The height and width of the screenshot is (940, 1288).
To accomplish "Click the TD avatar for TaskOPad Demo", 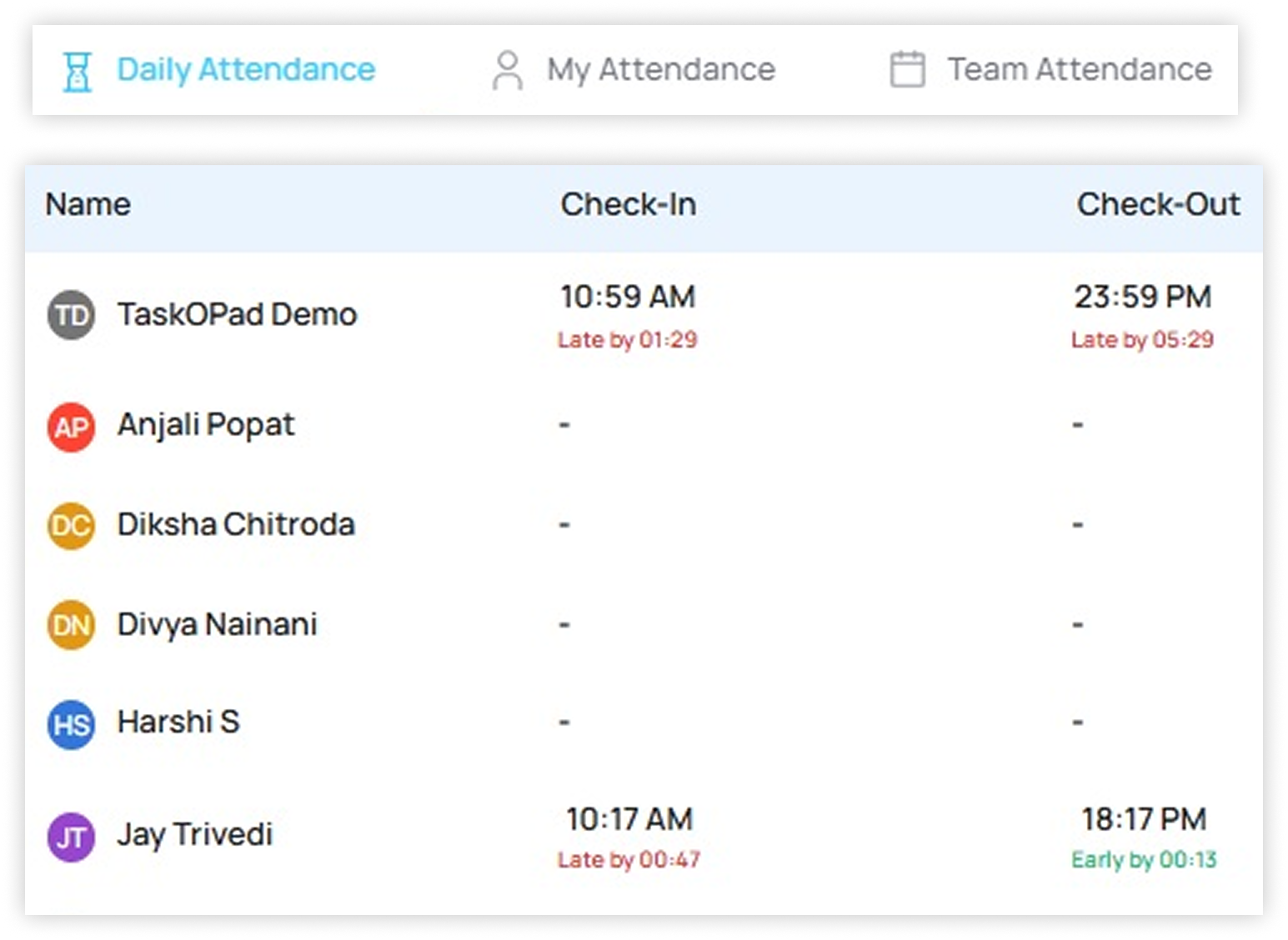I will click(x=71, y=315).
